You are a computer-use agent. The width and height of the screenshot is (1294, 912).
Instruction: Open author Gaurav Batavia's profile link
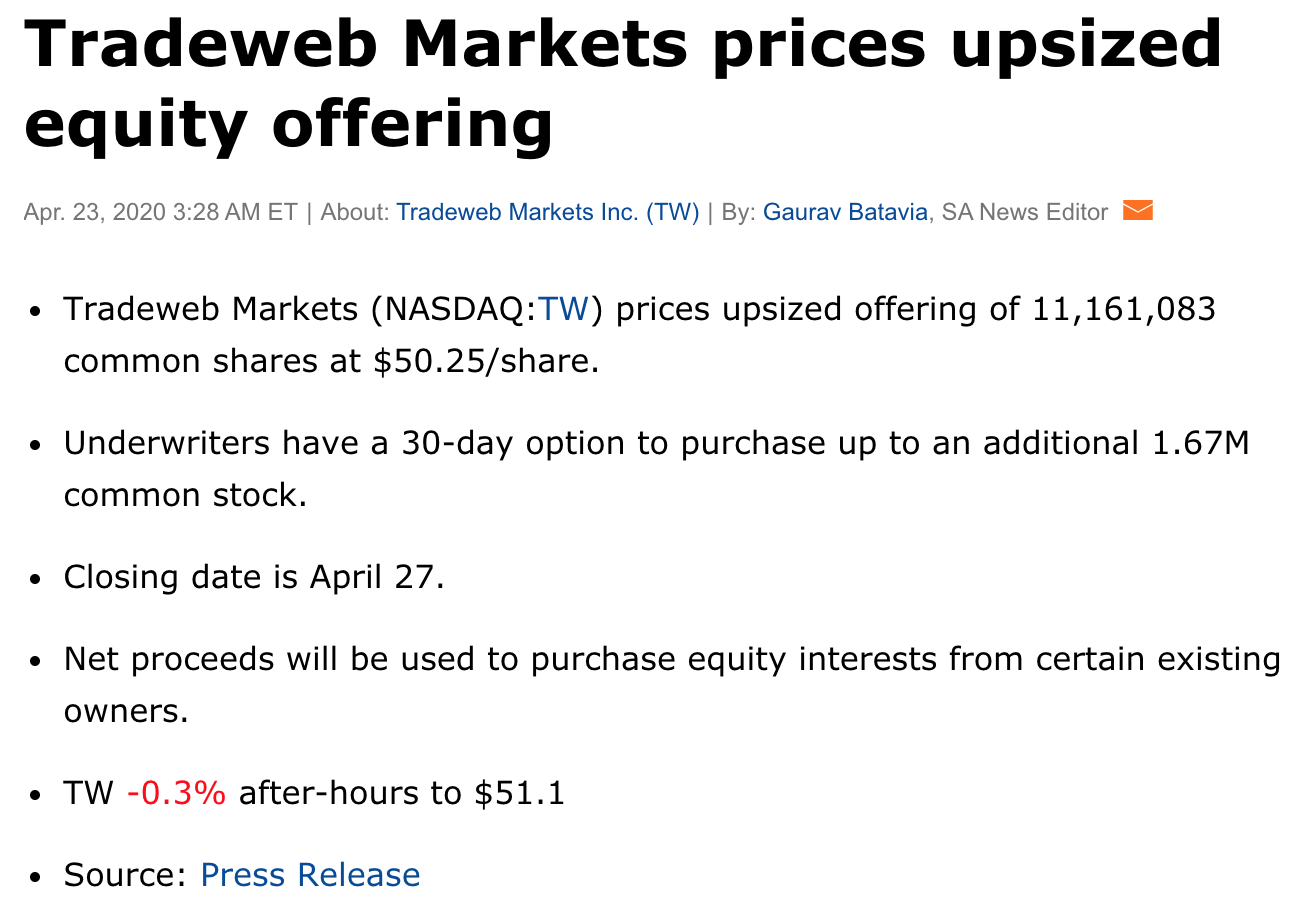coord(845,212)
